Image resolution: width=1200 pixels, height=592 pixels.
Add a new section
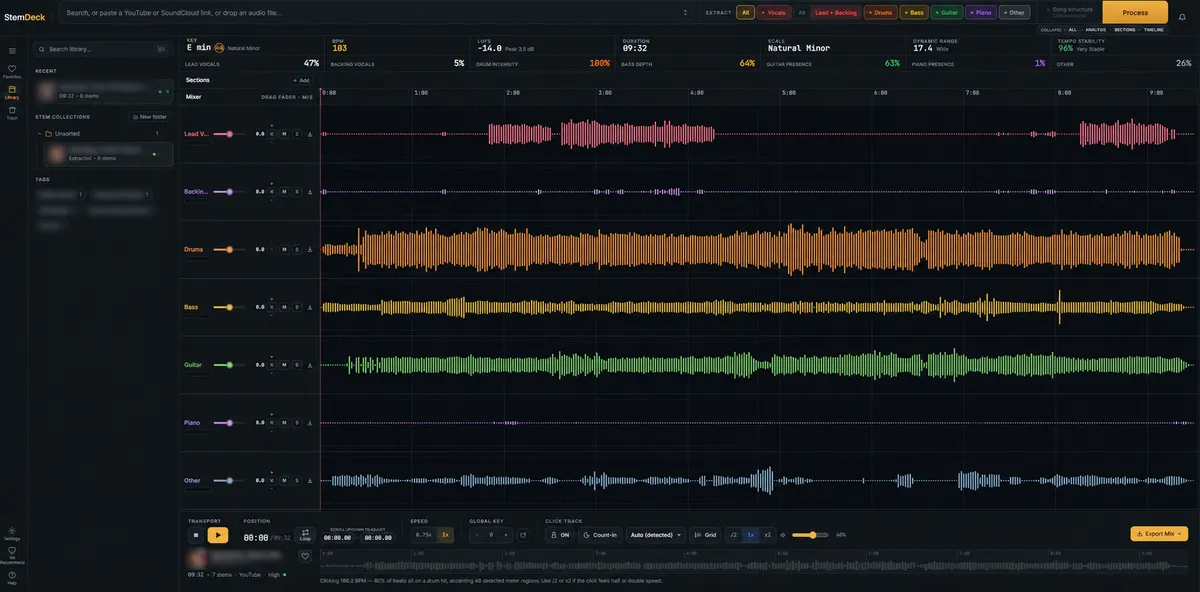(x=301, y=80)
